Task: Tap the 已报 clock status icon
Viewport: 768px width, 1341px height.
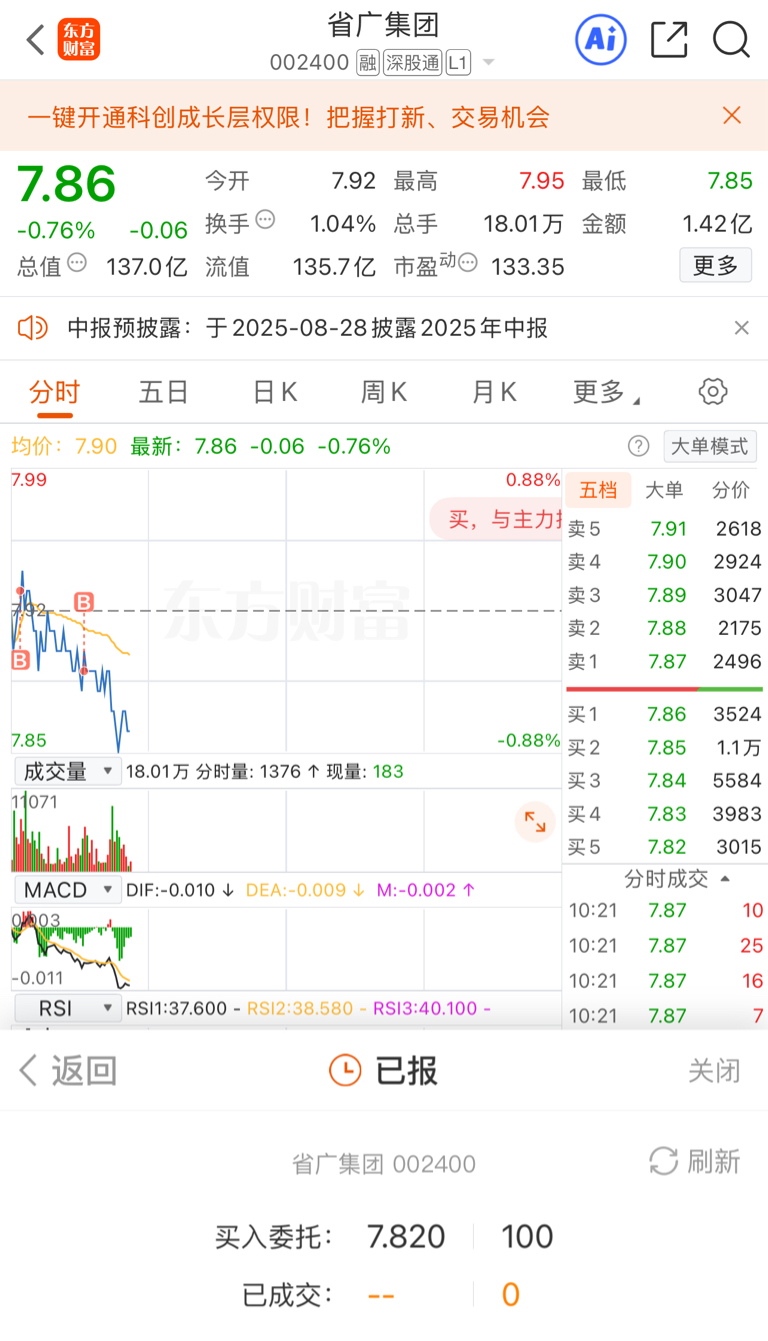Action: pos(345,1070)
